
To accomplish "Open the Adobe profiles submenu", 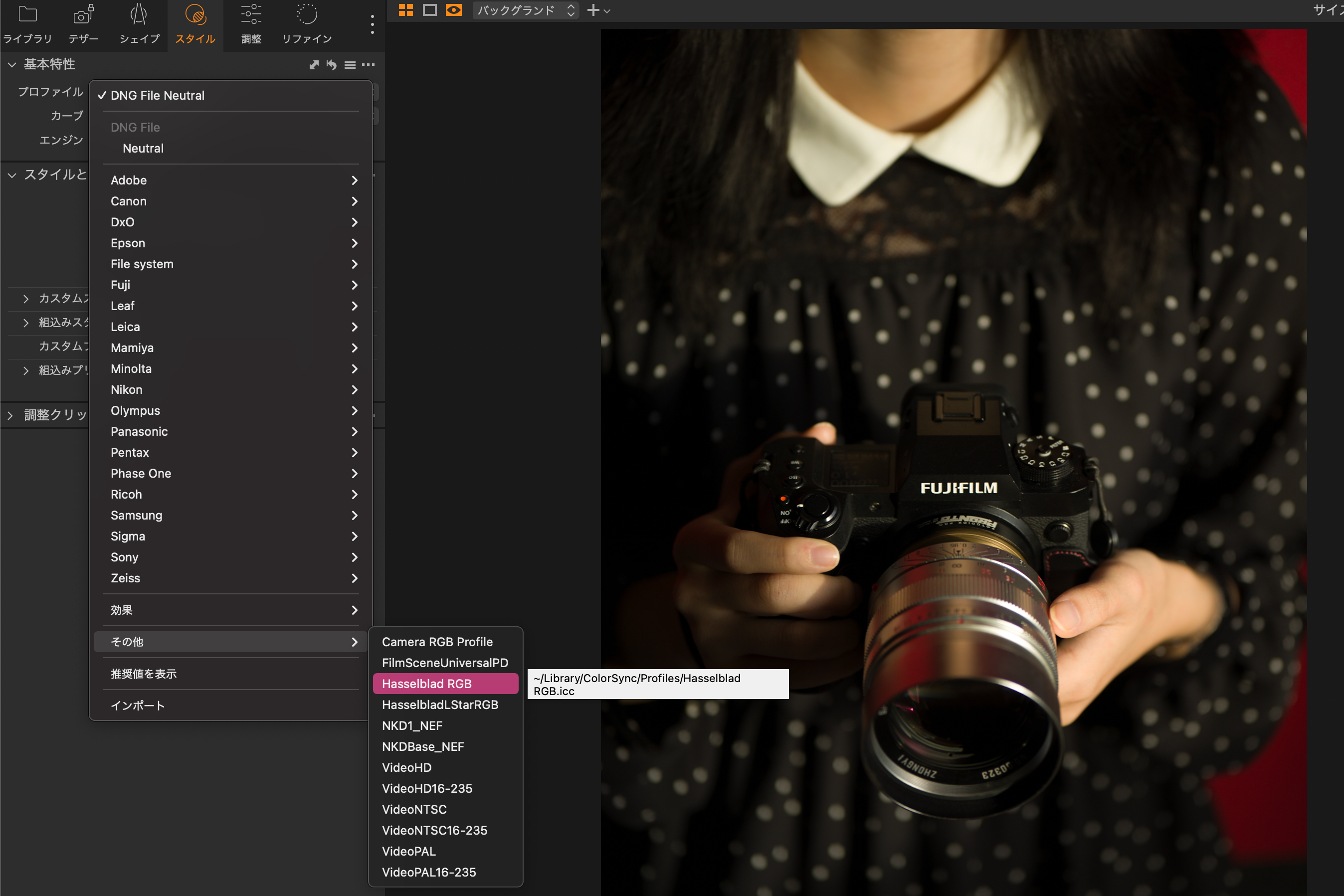I will point(231,180).
